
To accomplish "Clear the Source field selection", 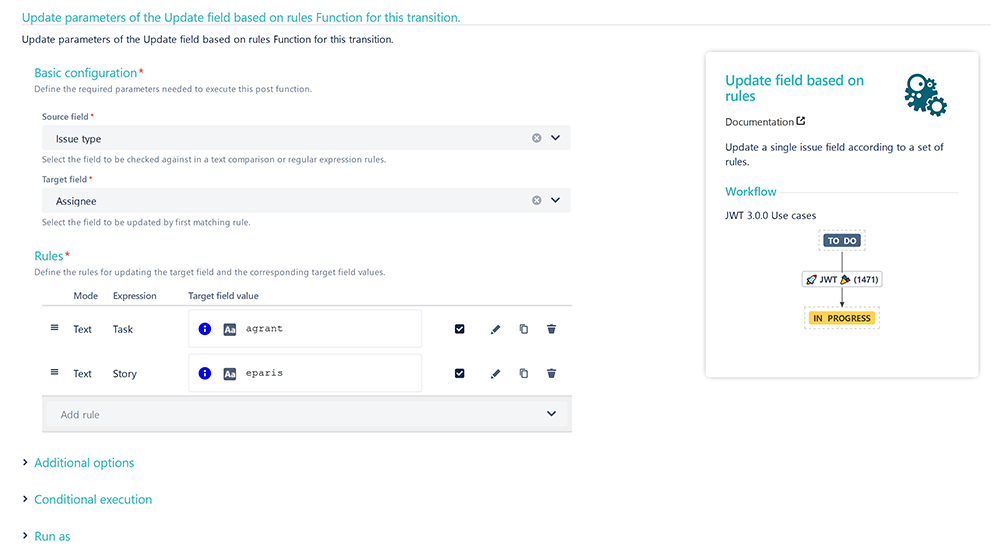I will point(536,138).
